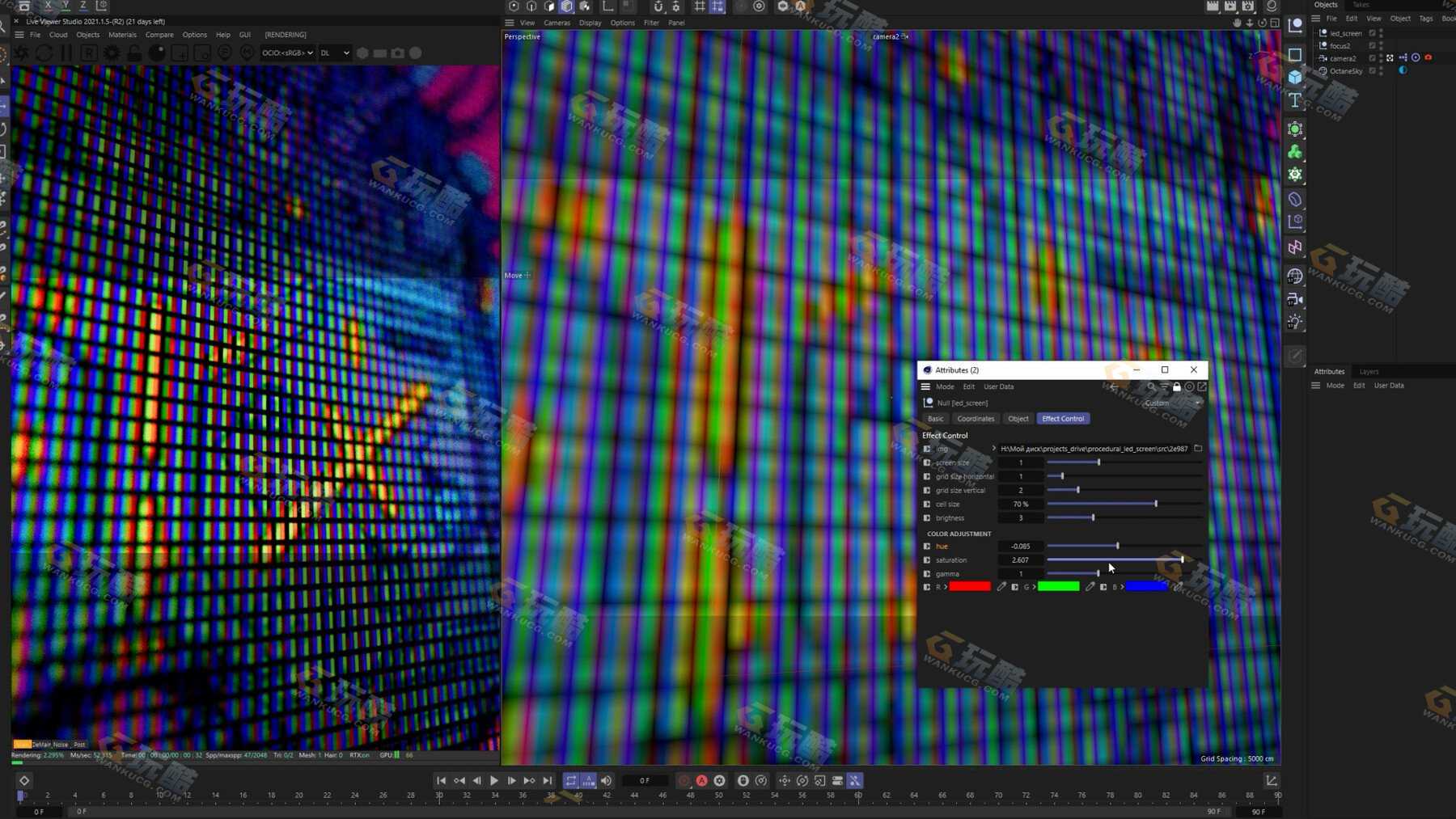Open the Custom mode dropdown in Attributes
Image resolution: width=1456 pixels, height=819 pixels.
(1172, 403)
